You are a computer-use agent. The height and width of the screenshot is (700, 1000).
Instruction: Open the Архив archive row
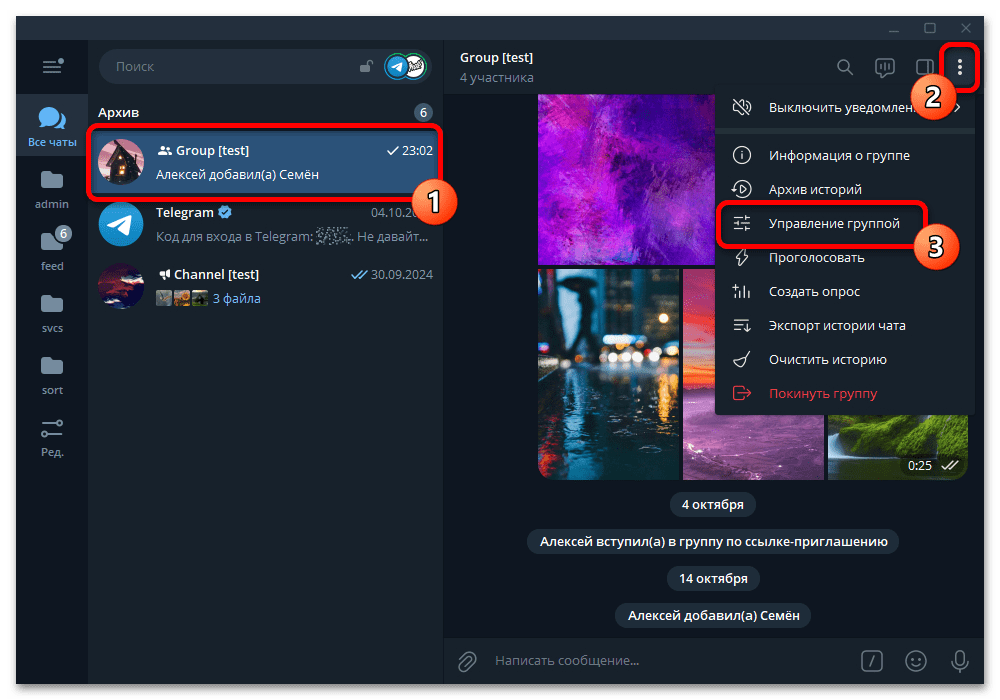click(265, 112)
